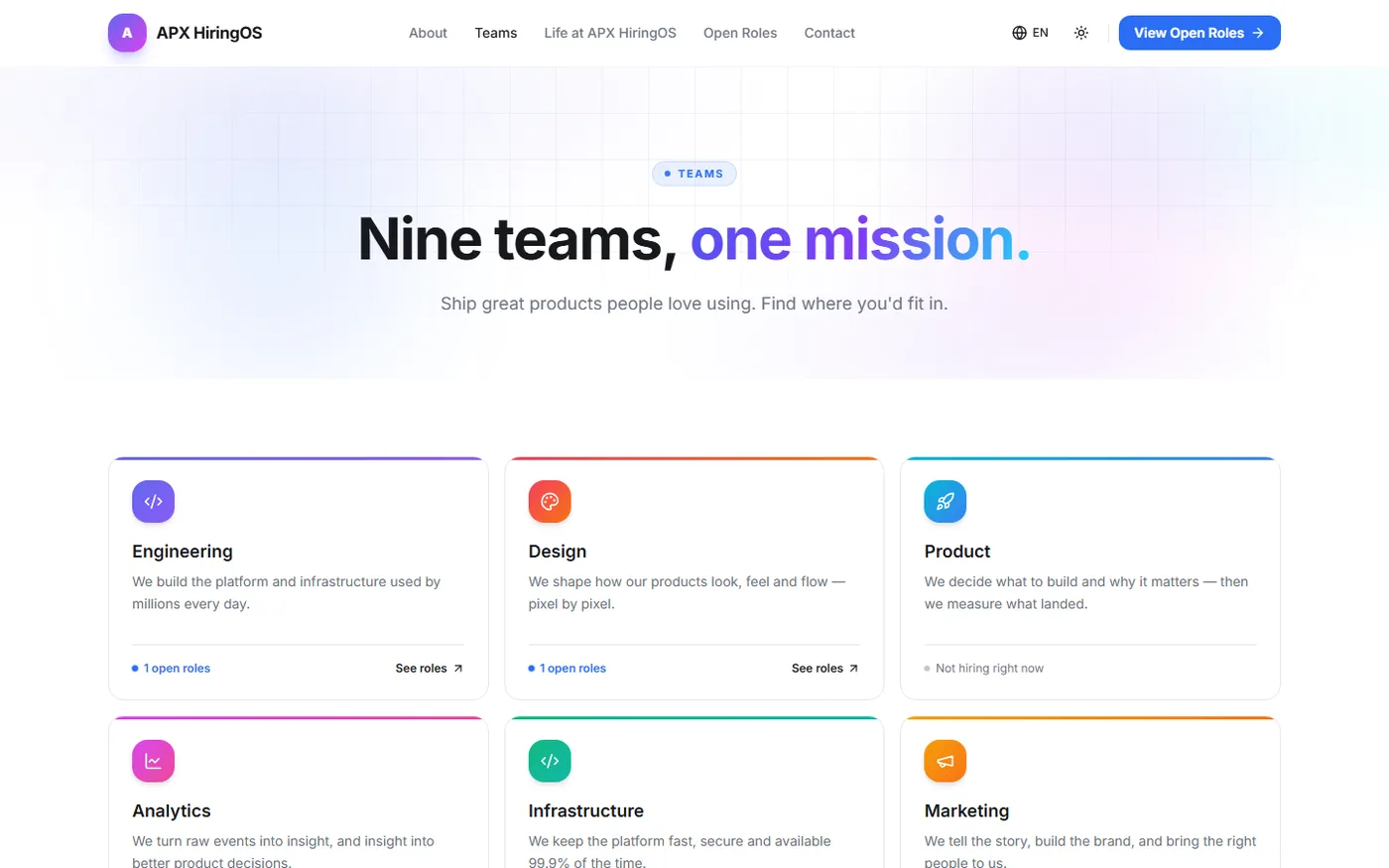Click the Ship great products tagline
Screen dimensions: 1389x868
pyautogui.click(x=694, y=304)
